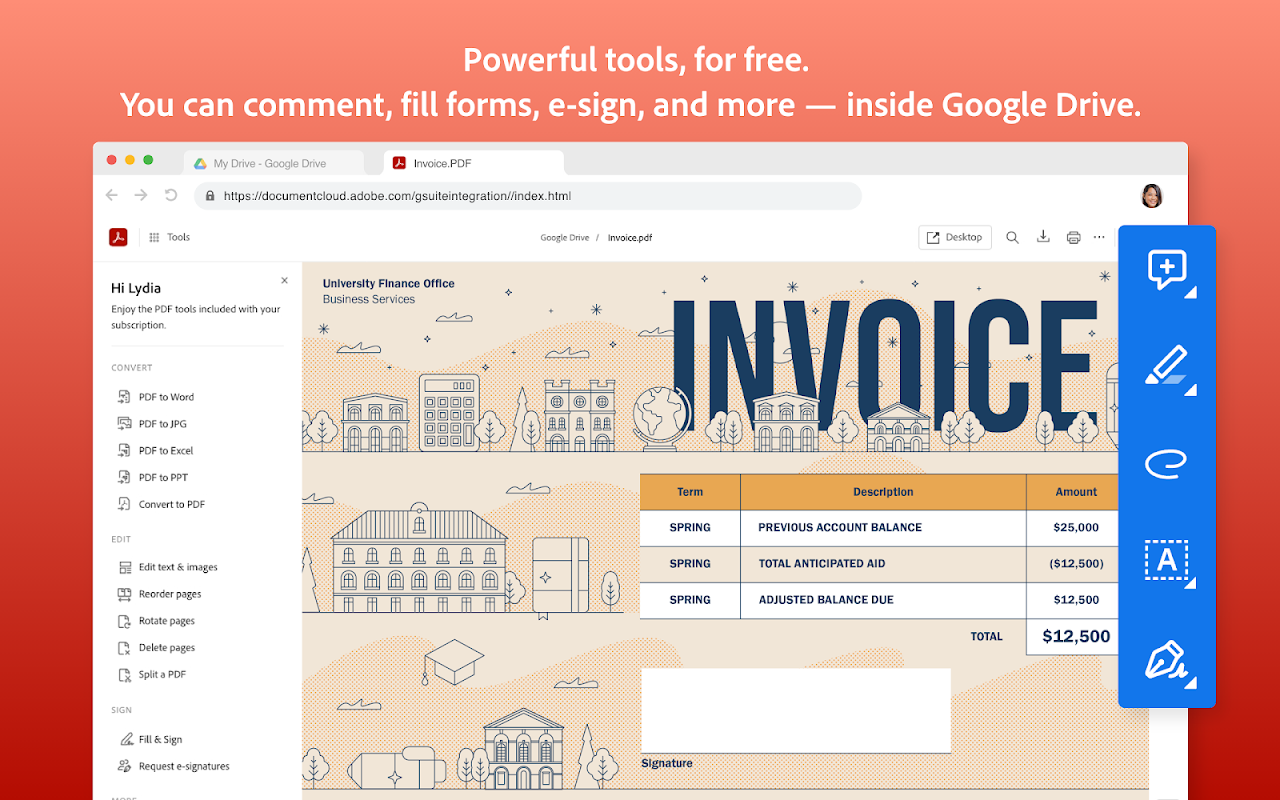This screenshot has width=1280, height=800.
Task: Open Rotate pages tool
Action: point(156,621)
